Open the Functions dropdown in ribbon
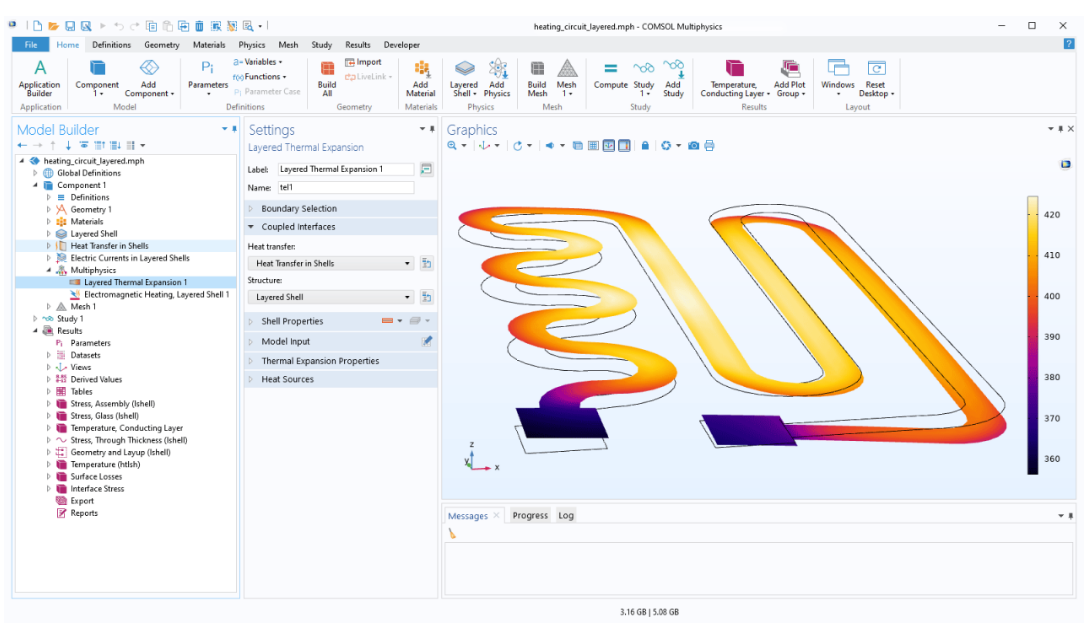 pos(259,76)
